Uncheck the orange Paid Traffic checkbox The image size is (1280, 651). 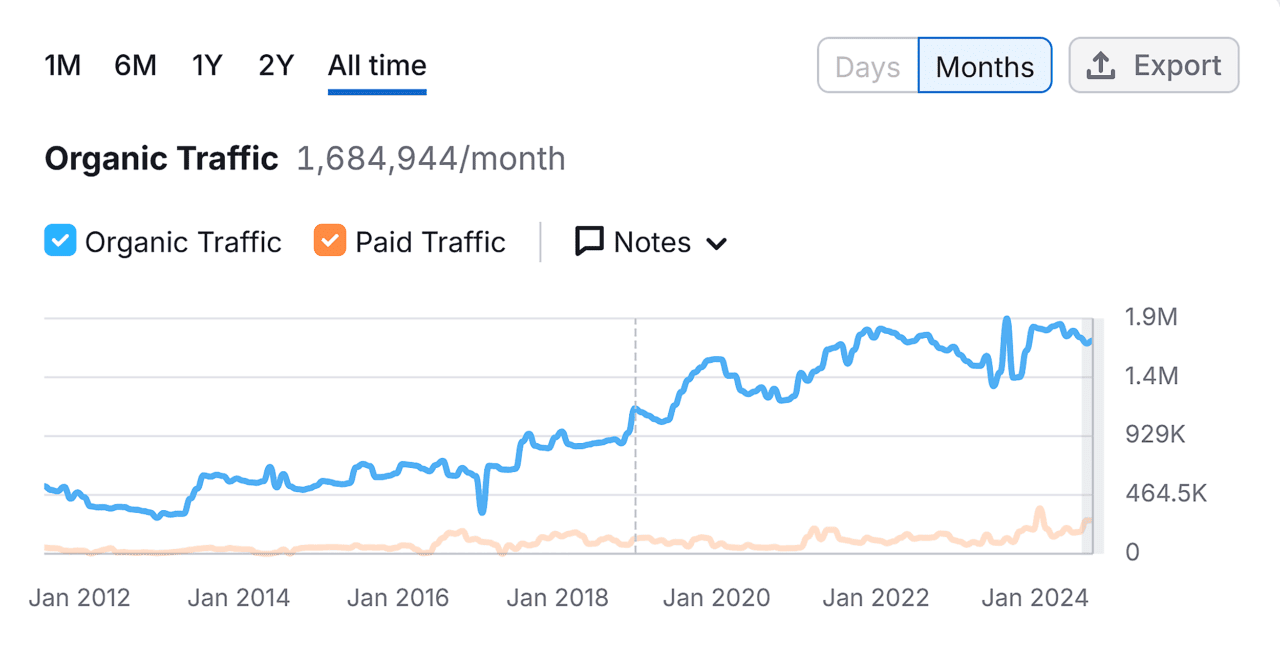(x=329, y=242)
